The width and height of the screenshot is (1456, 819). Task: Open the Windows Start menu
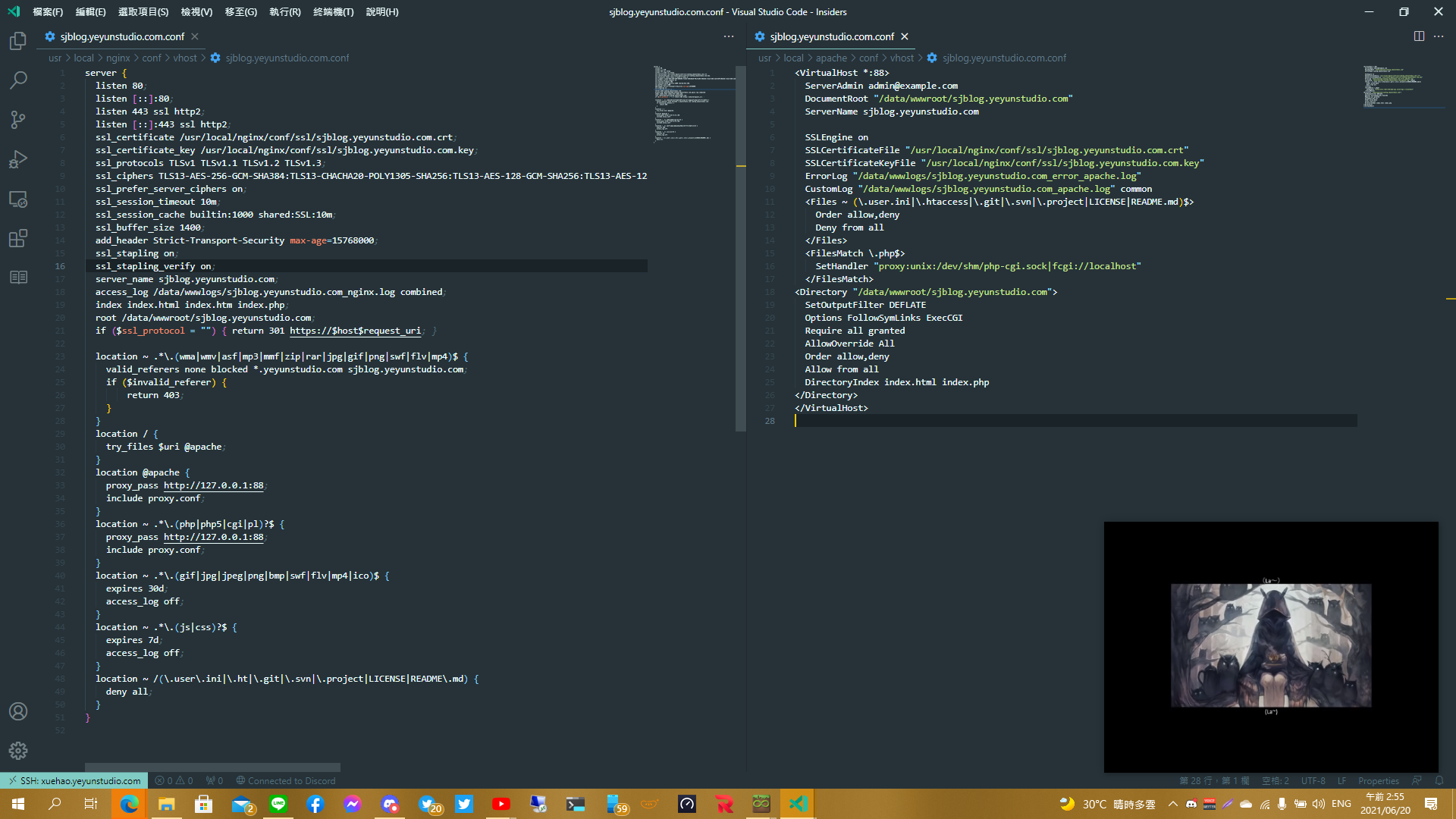click(18, 804)
